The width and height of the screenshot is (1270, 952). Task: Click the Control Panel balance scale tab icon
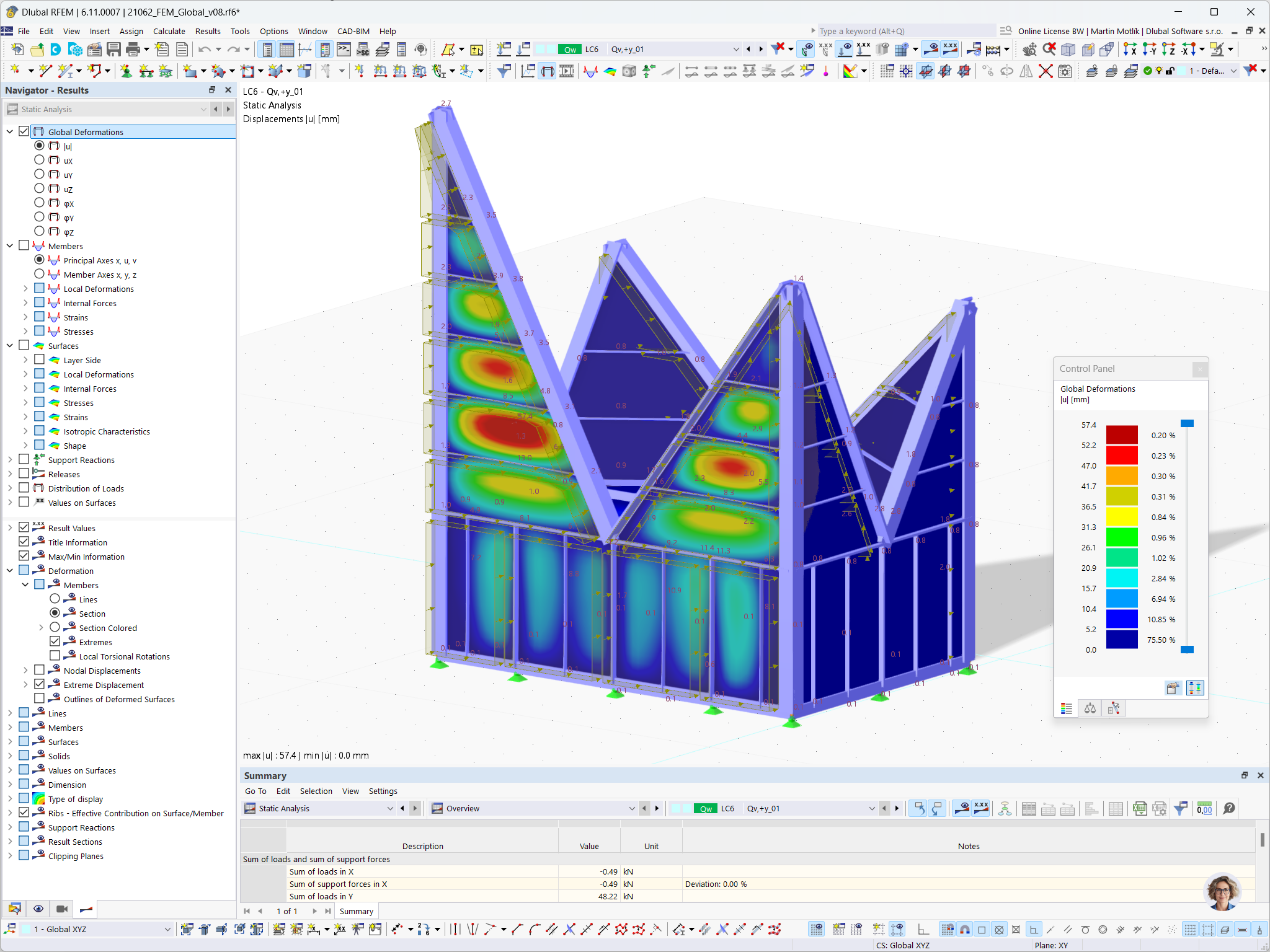(x=1090, y=708)
